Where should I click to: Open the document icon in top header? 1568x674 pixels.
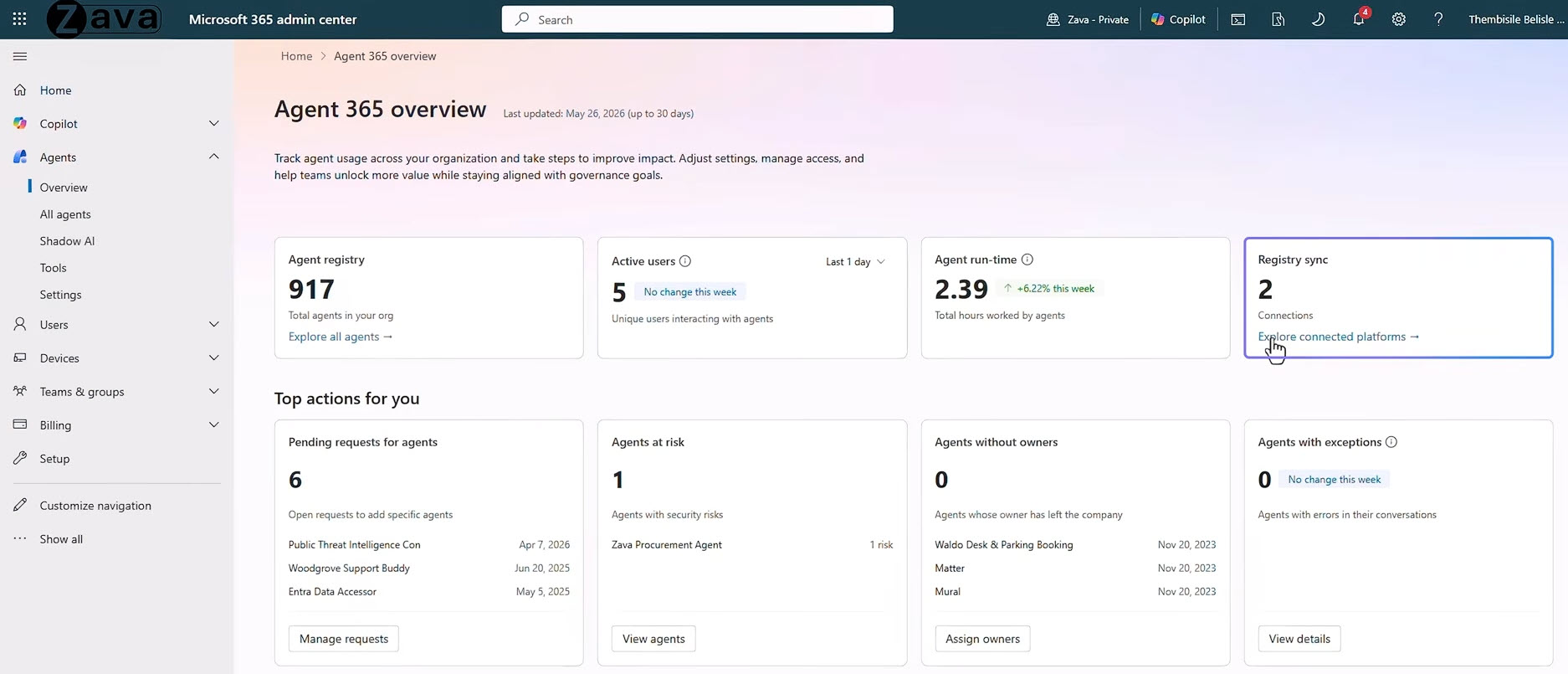(1278, 19)
